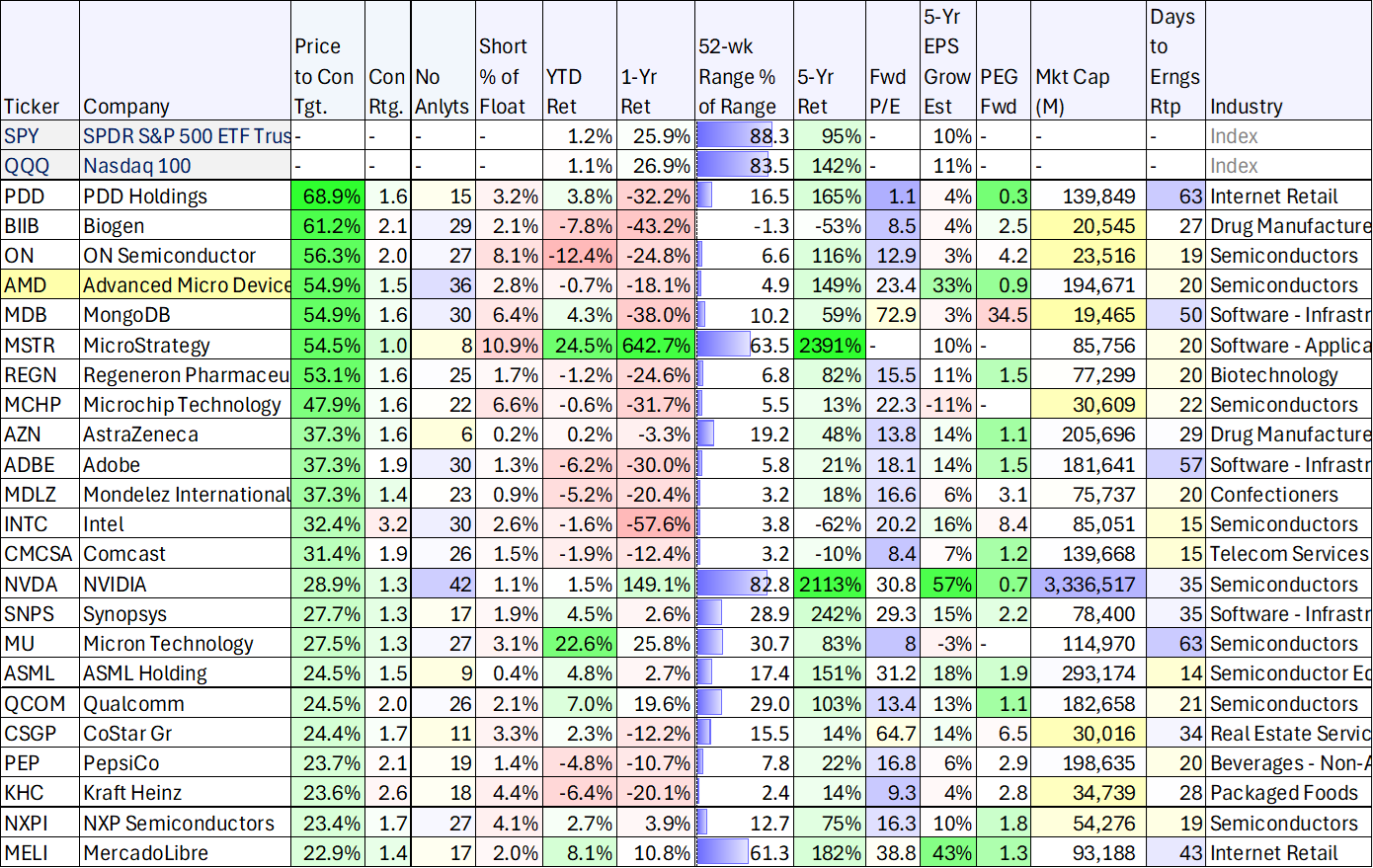Click the 3,336,517 market cap cell
Viewport: 1373px width, 868px height.
pos(1089,584)
